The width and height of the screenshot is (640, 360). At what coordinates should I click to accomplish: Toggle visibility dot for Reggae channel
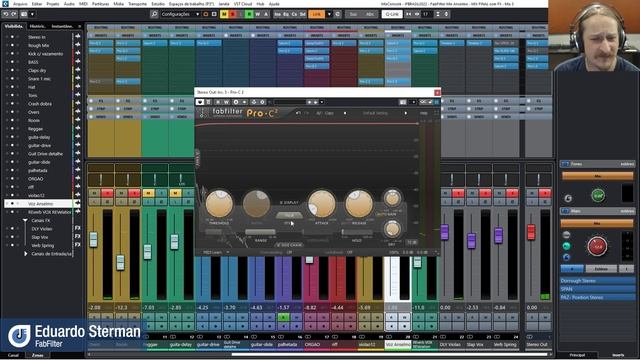click(x=12, y=129)
